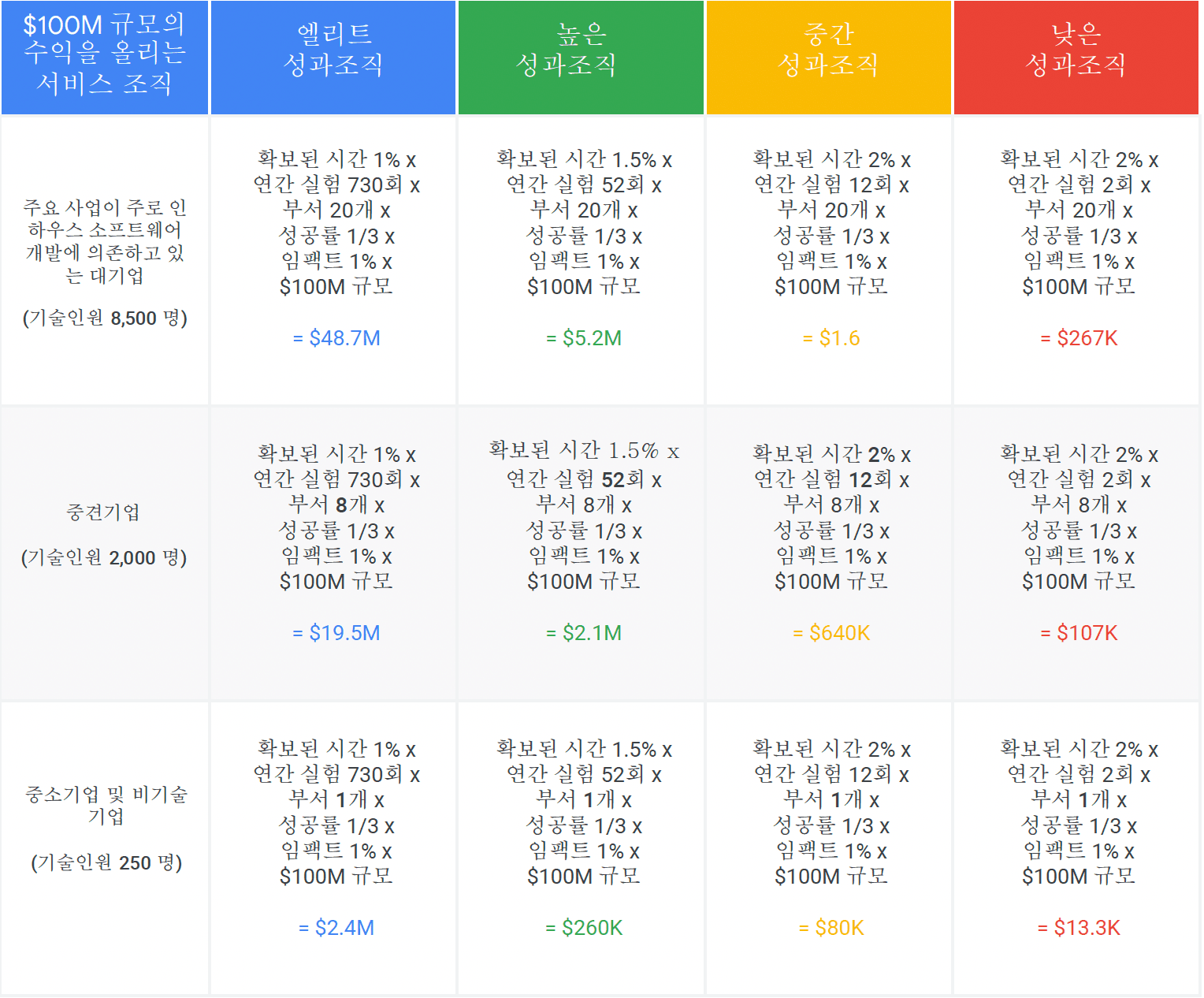Viewport: 1204px width, 998px height.
Task: Click the '(기술인원 8,500 명)' text
Action: pyautogui.click(x=105, y=318)
